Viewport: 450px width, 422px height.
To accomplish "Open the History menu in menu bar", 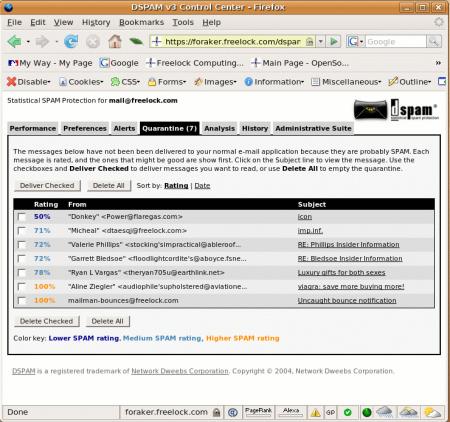I will (96, 22).
